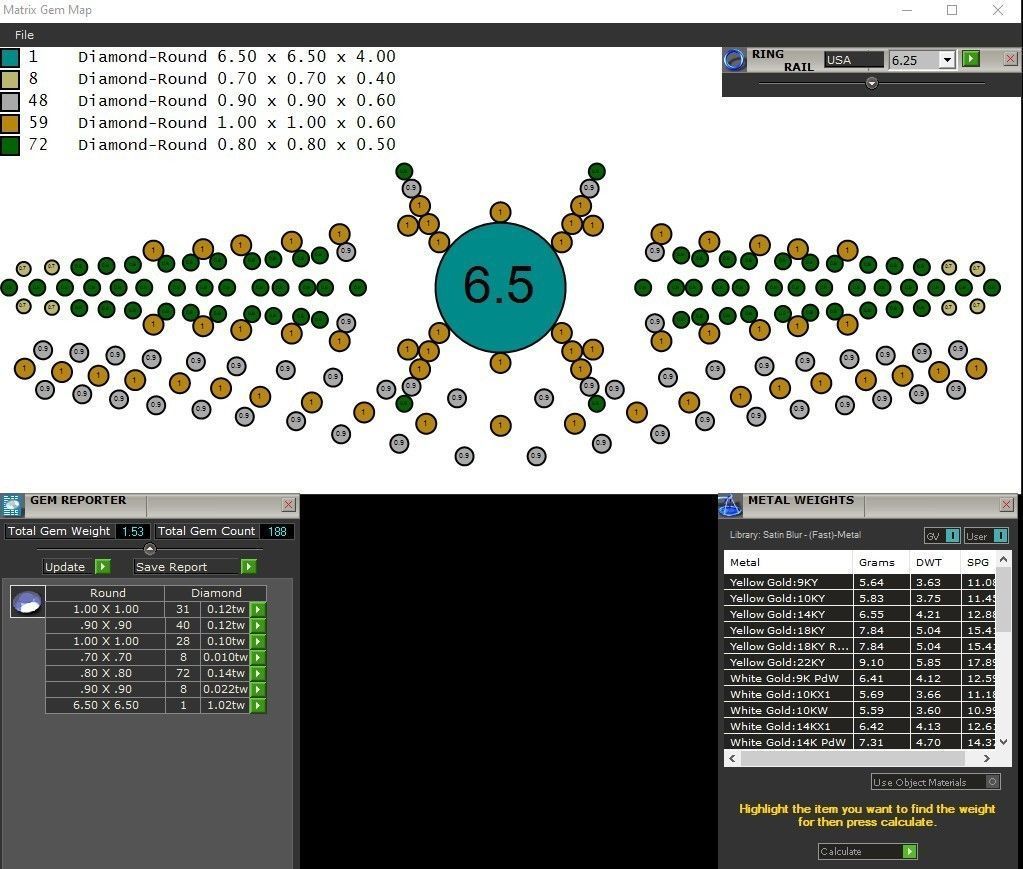Click the green arrow beside Save Report
The width and height of the screenshot is (1023, 869).
coord(249,566)
